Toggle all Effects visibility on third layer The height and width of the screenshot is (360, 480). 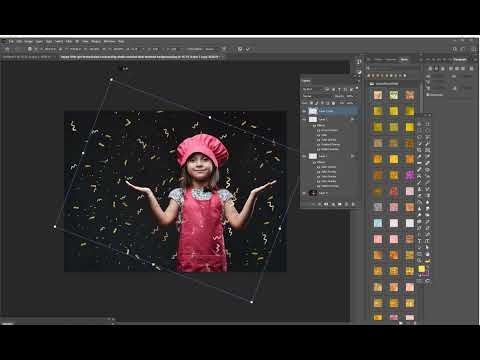pos(314,162)
